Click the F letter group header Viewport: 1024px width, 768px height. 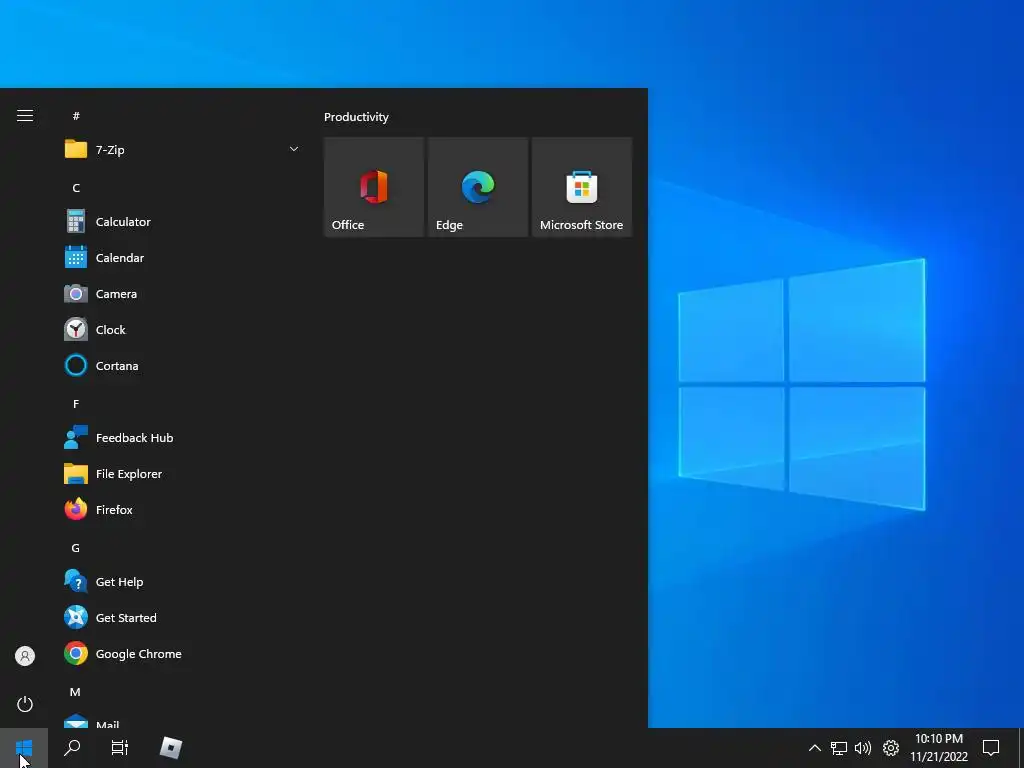[x=76, y=404]
